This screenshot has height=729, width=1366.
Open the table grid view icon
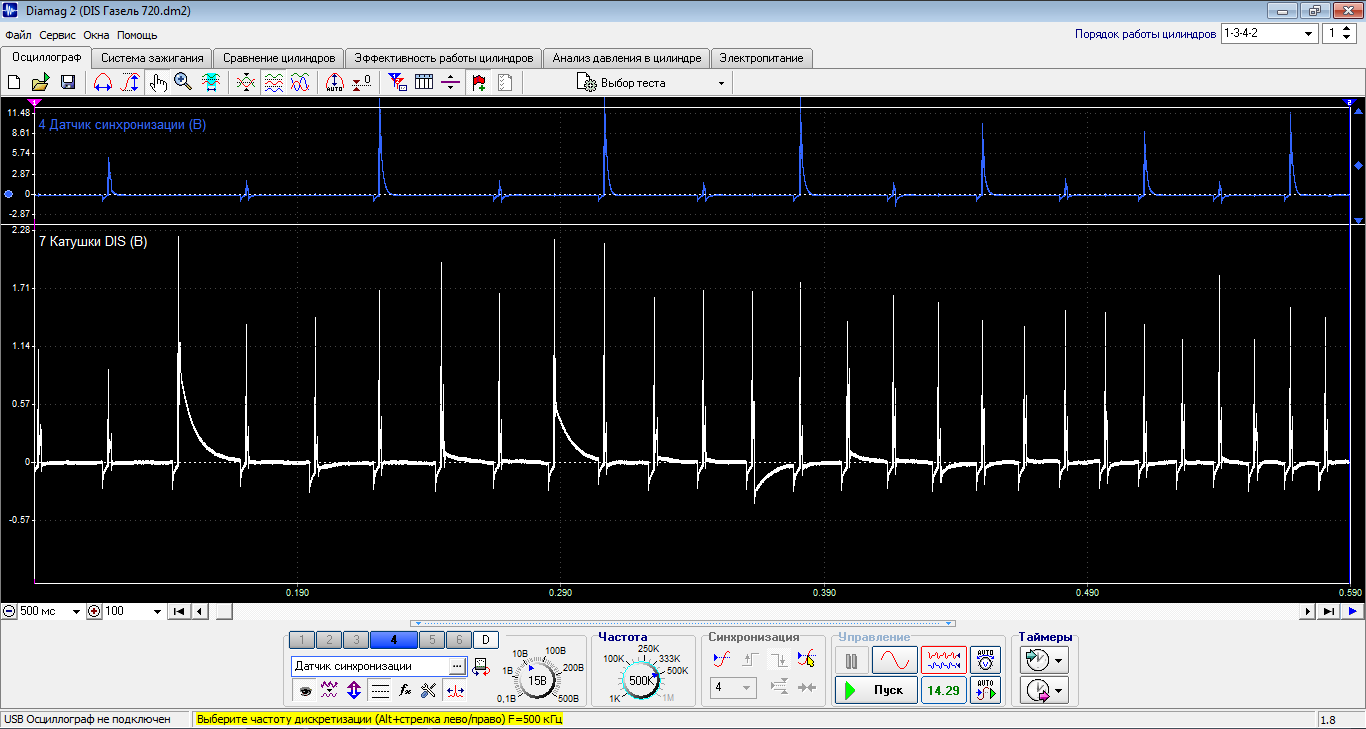click(x=424, y=83)
